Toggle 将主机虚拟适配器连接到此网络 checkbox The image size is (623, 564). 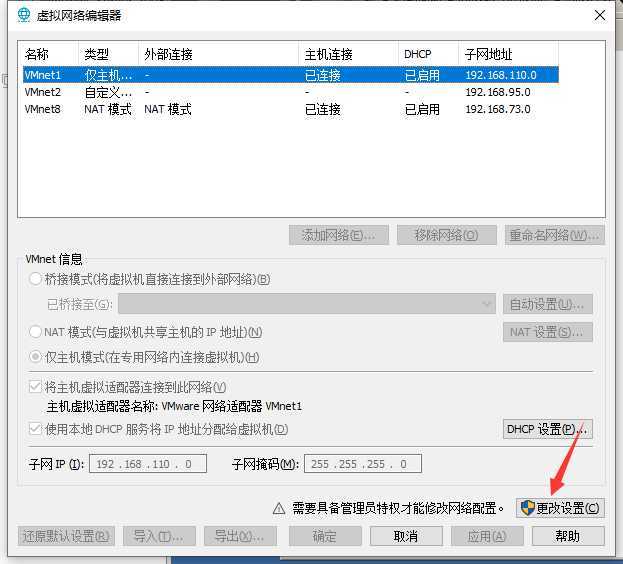35,387
